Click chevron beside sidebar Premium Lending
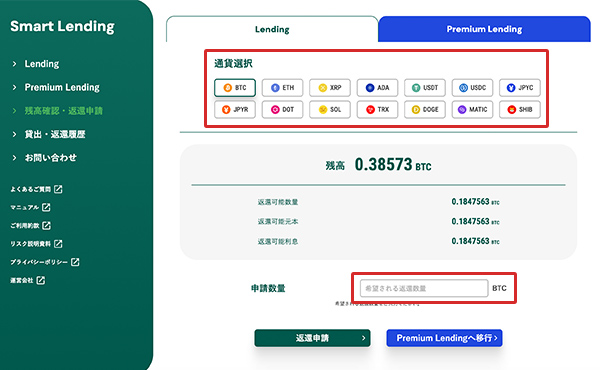Image resolution: width=600 pixels, height=370 pixels. pyautogui.click(x=14, y=87)
